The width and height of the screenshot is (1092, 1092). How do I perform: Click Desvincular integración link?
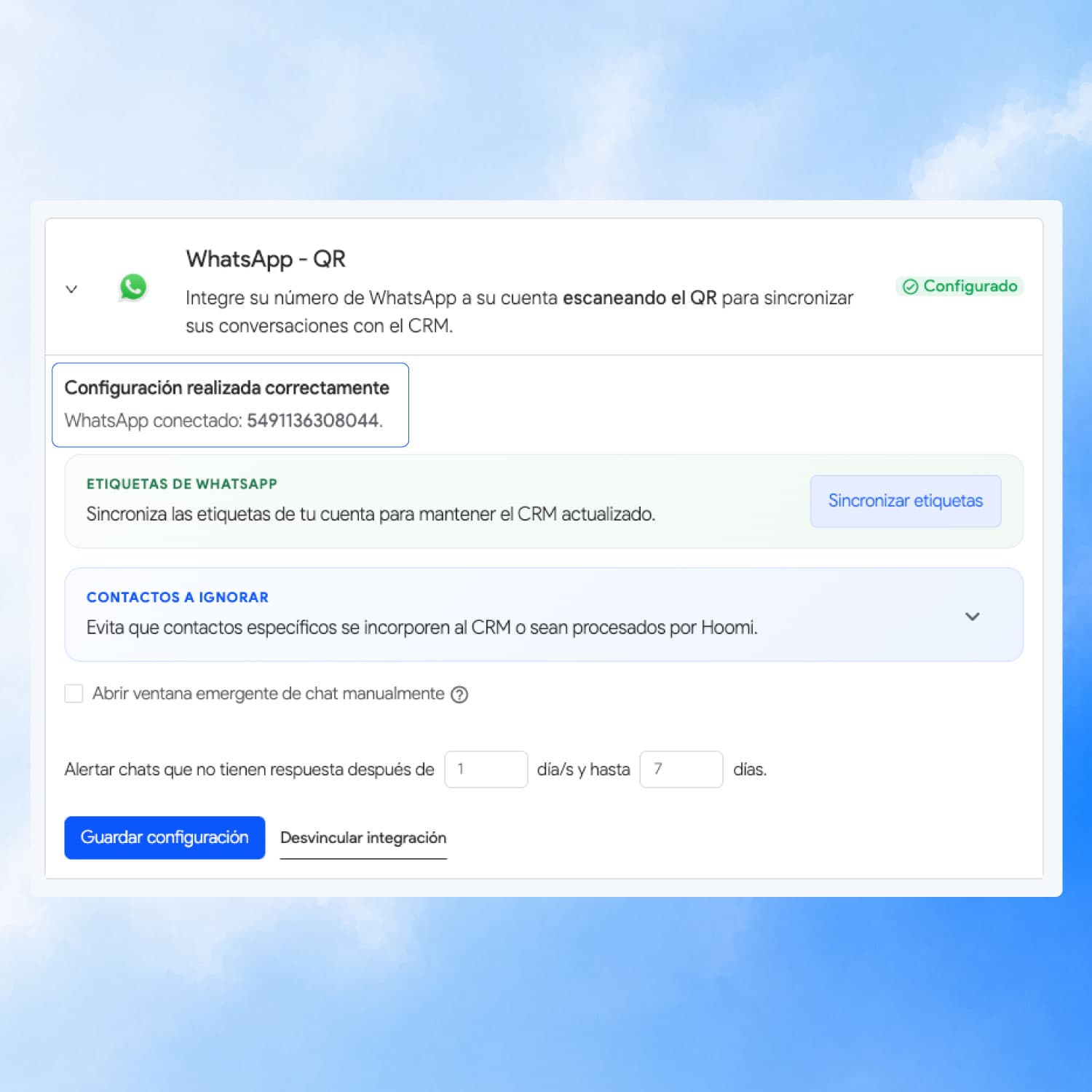tap(363, 838)
